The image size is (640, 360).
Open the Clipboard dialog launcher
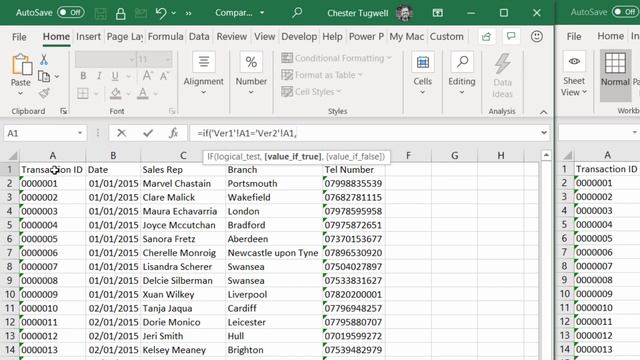tap(63, 111)
